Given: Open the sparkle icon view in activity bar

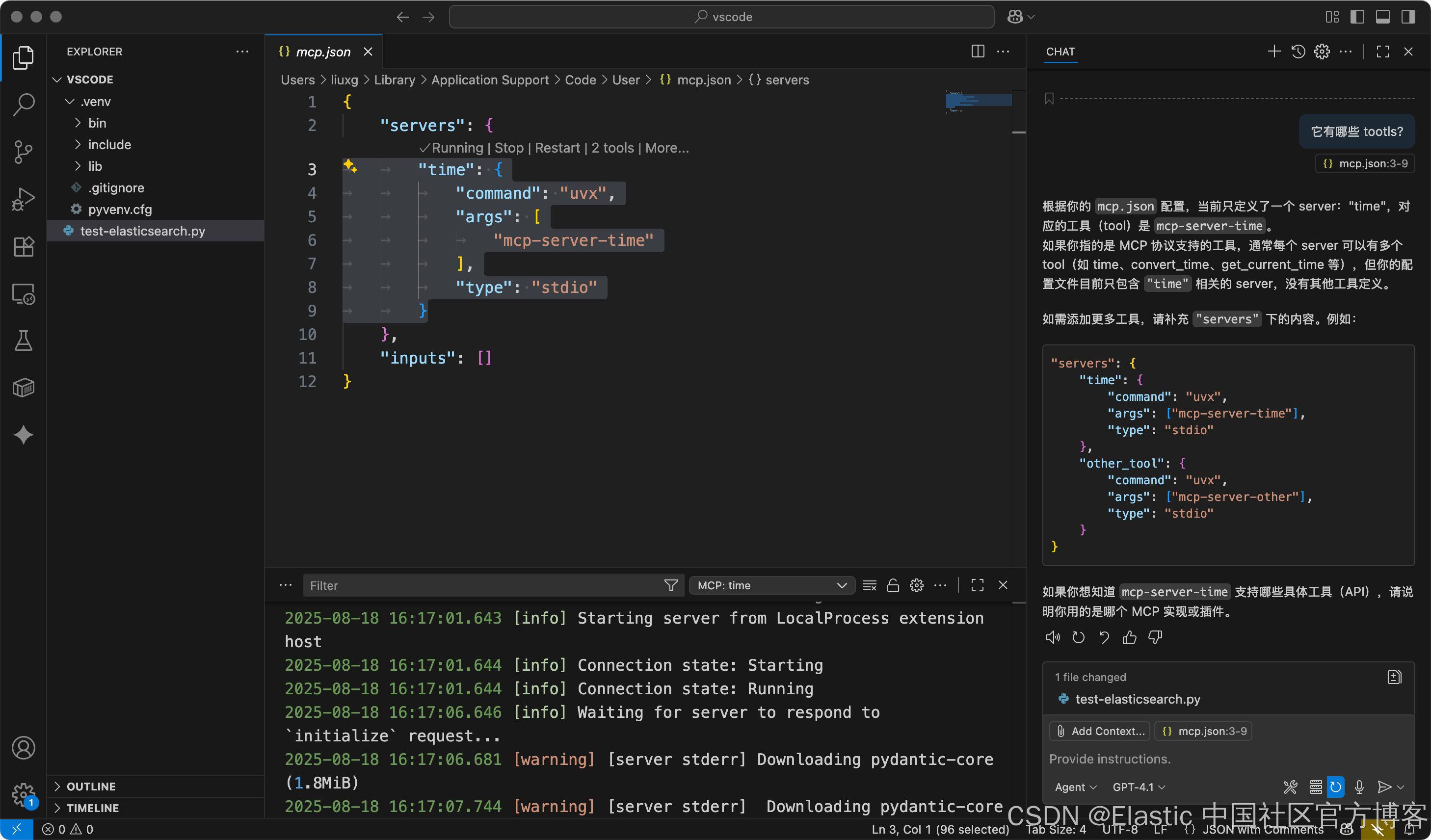Looking at the screenshot, I should click(23, 435).
